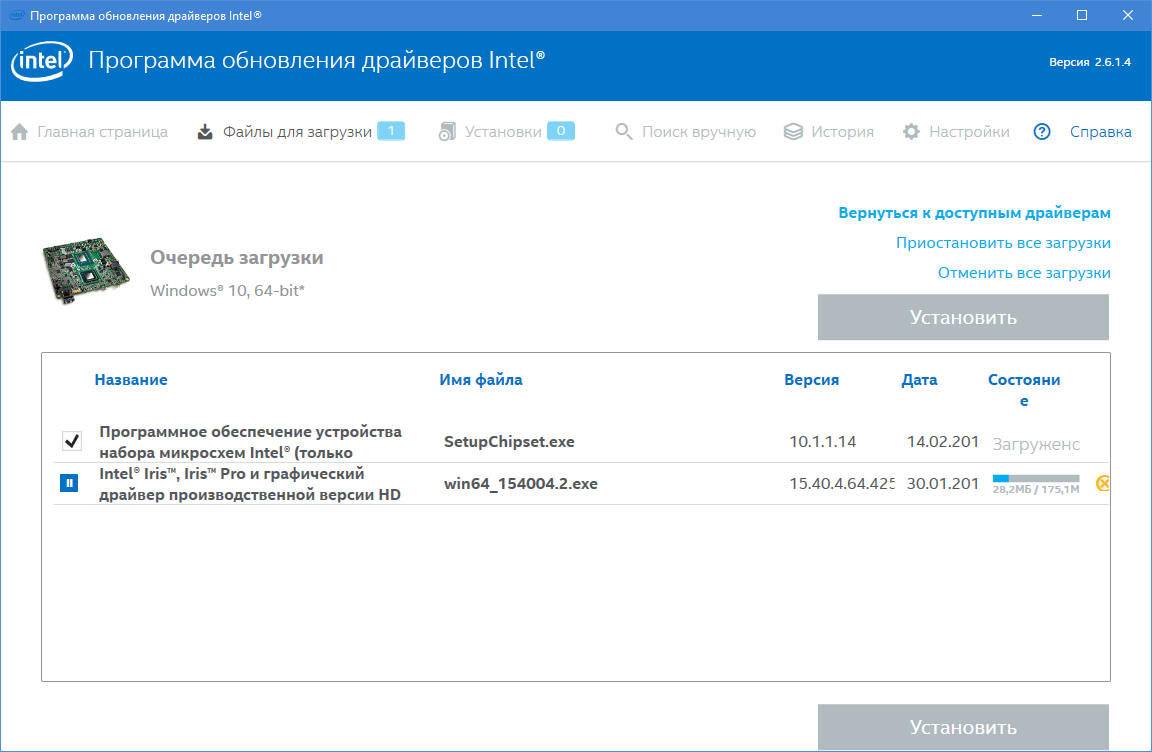Sort by the Название column header
The image size is (1152, 752).
131,380
